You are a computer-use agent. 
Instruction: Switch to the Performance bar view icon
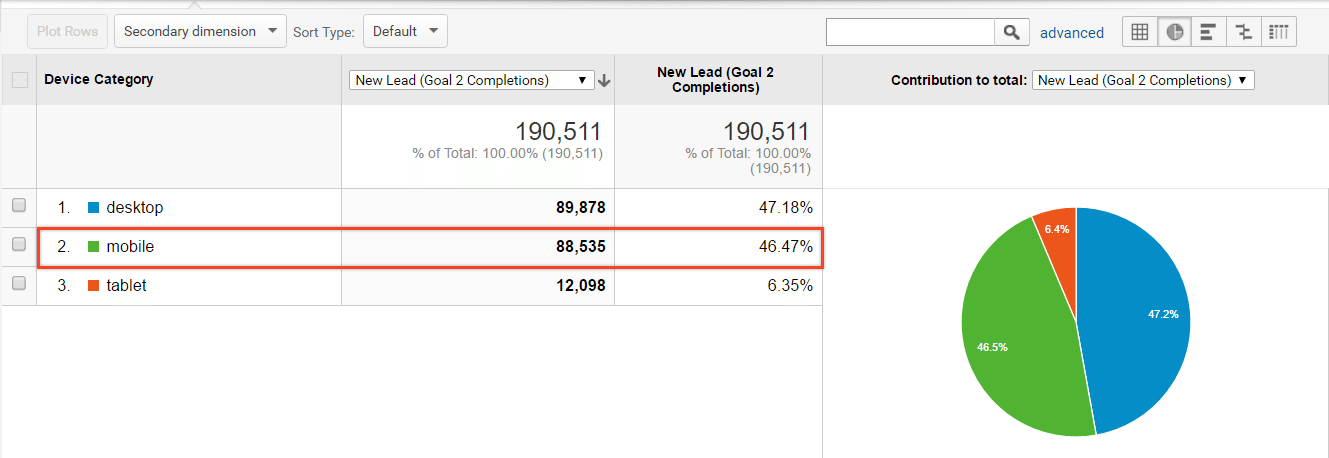click(1209, 32)
